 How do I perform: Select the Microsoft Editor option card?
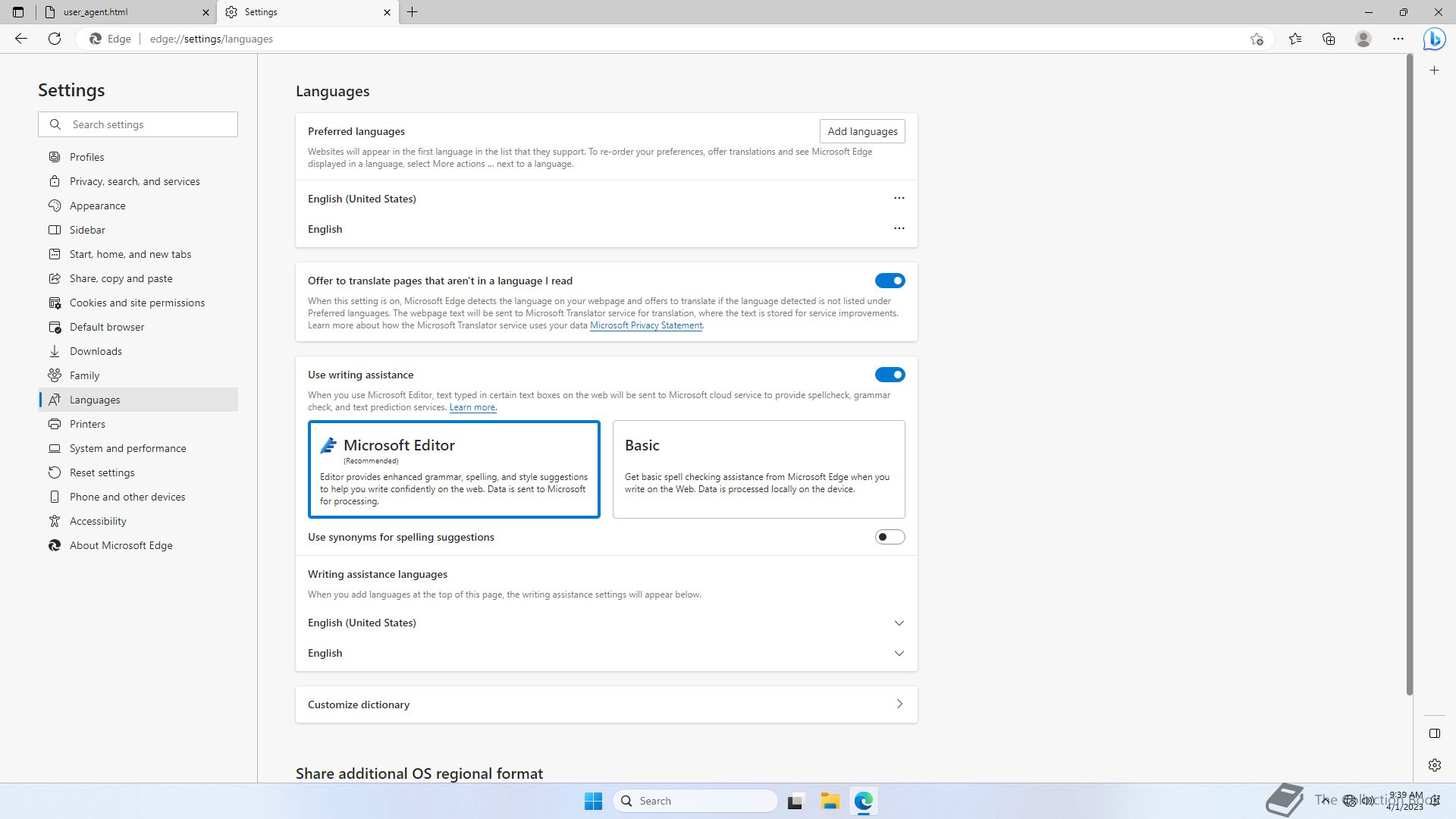pyautogui.click(x=454, y=469)
